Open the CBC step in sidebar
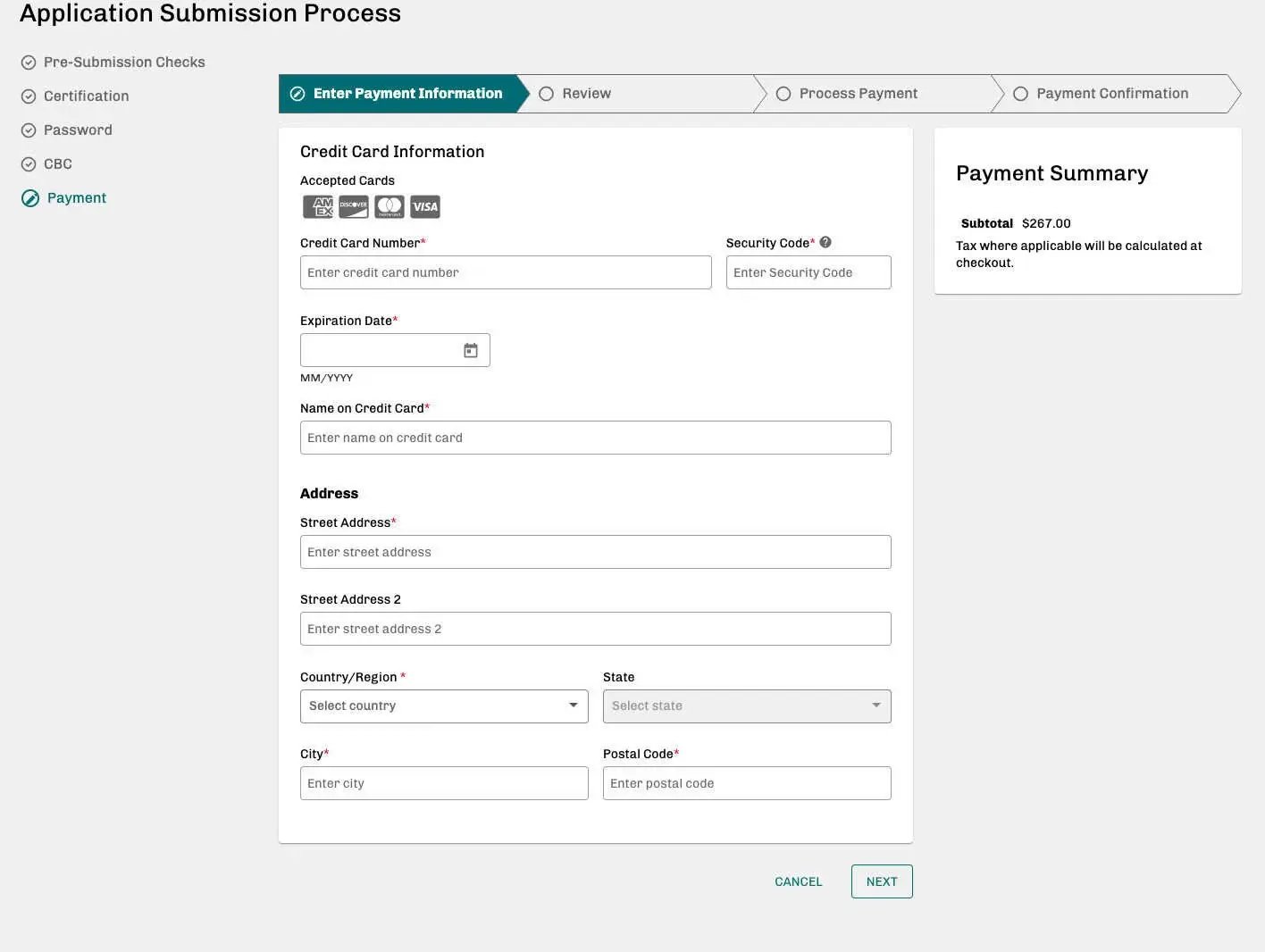 58,164
